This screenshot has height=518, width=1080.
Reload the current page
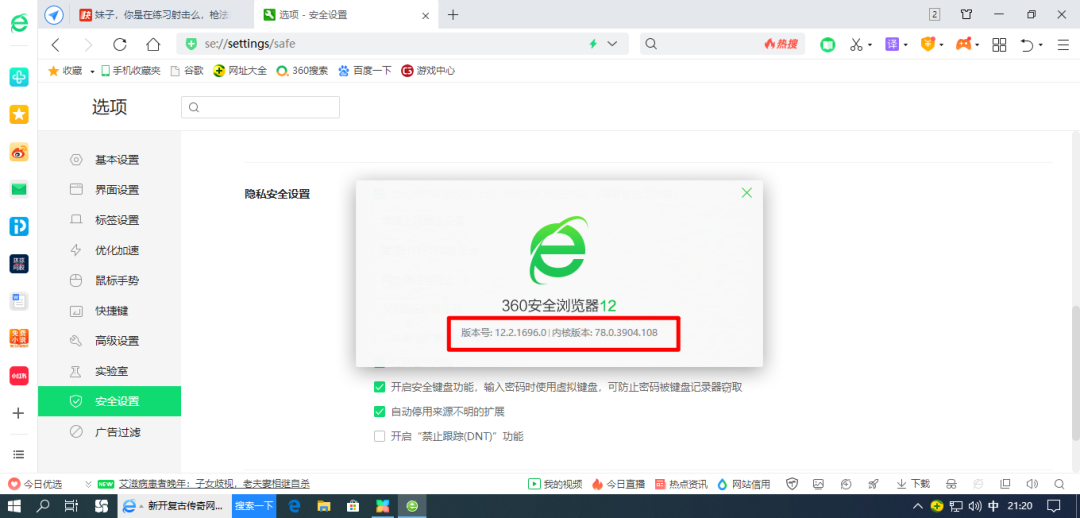120,45
